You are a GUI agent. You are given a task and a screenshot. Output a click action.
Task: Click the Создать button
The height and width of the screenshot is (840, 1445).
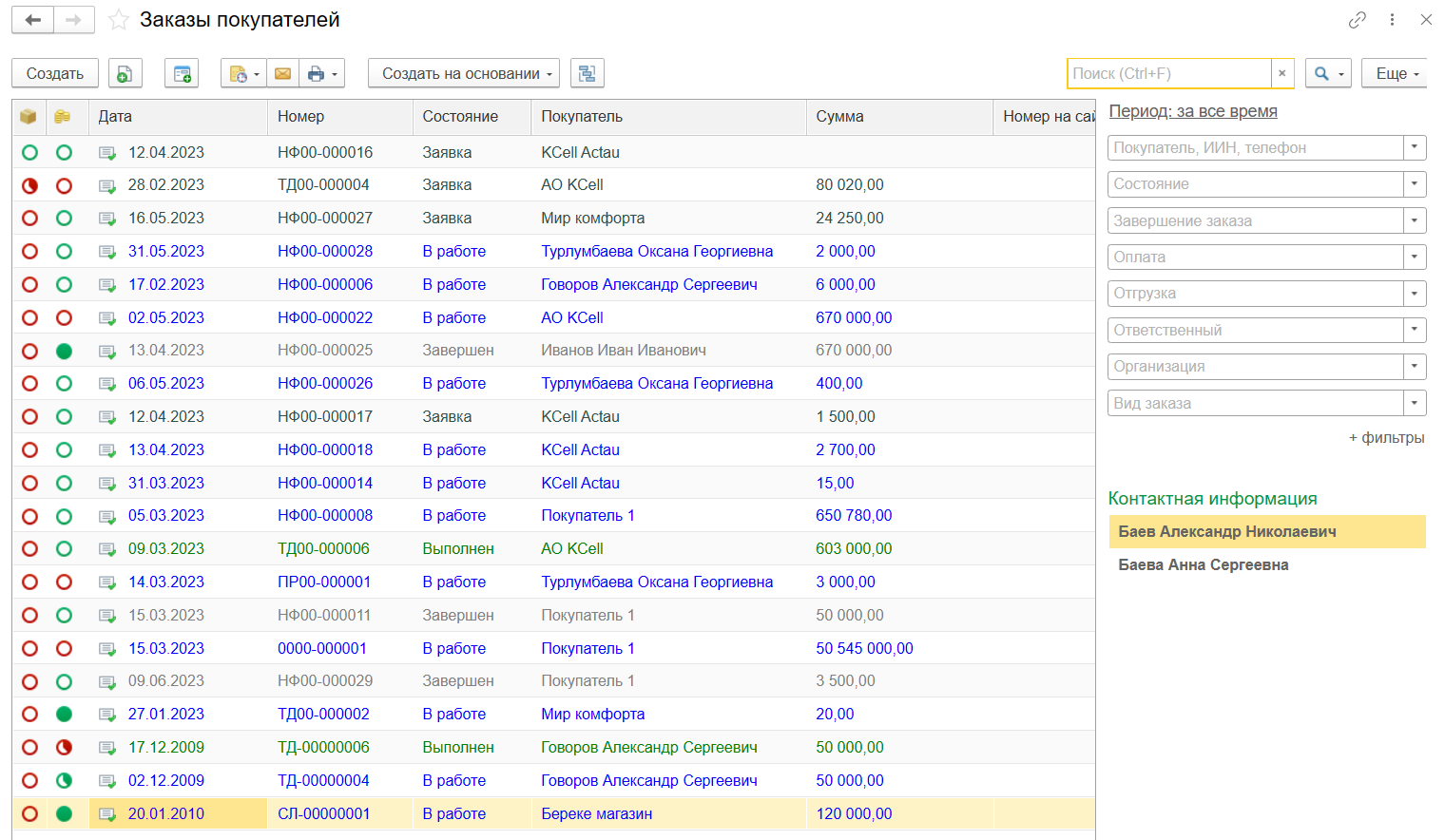[55, 73]
